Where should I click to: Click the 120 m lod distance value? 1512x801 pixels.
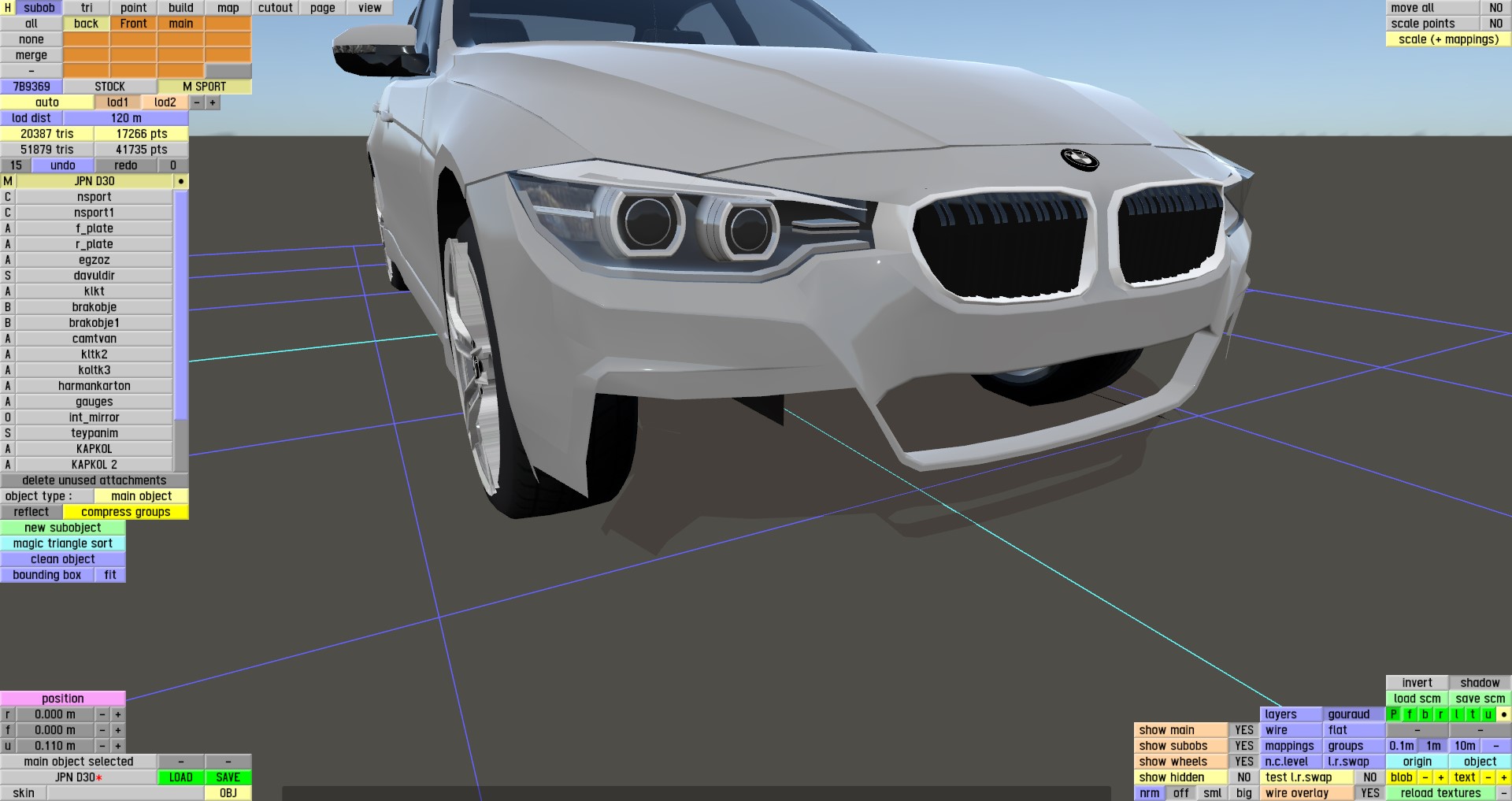coord(126,118)
